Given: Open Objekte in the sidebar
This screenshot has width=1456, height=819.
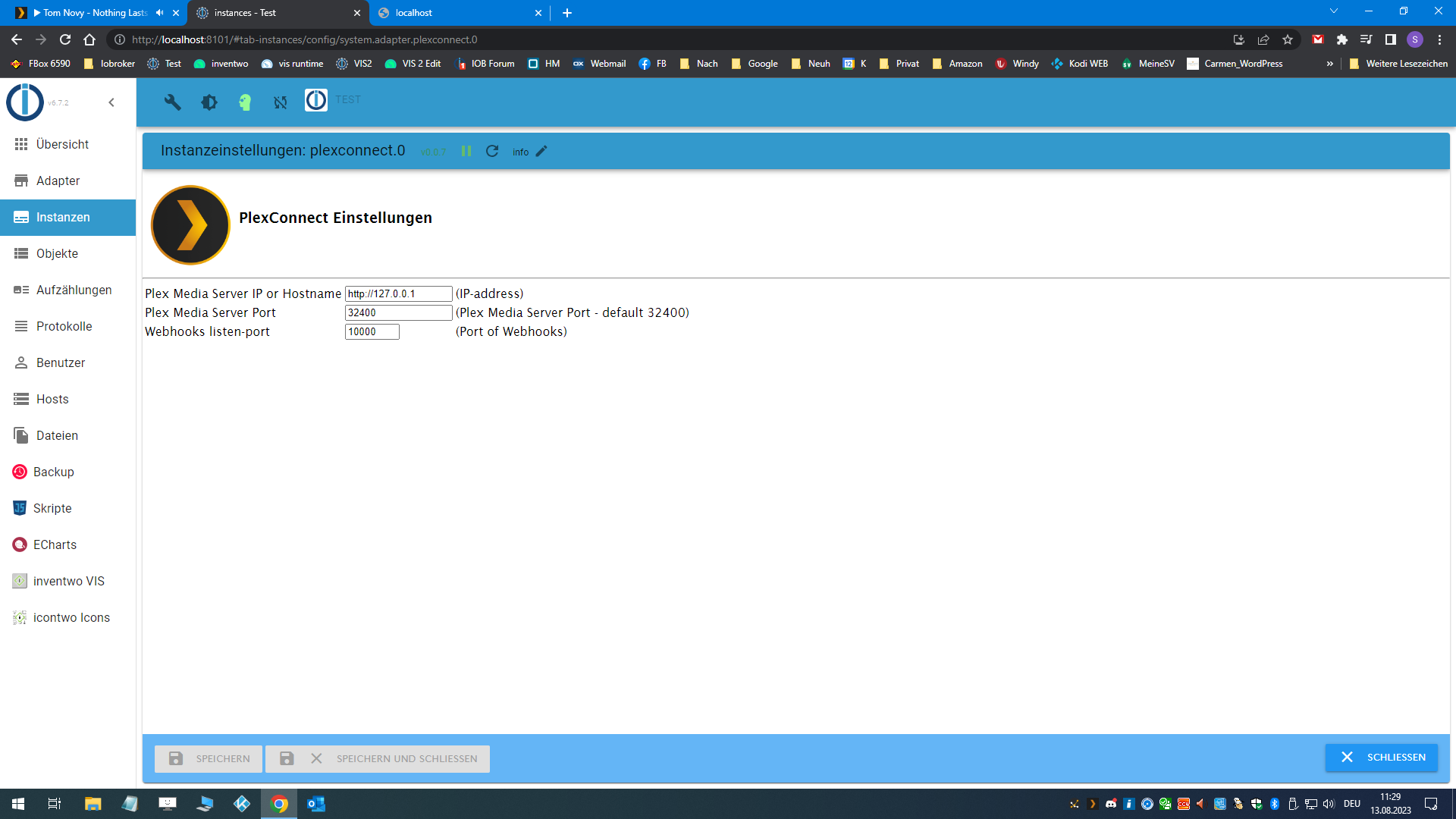Looking at the screenshot, I should pos(68,253).
